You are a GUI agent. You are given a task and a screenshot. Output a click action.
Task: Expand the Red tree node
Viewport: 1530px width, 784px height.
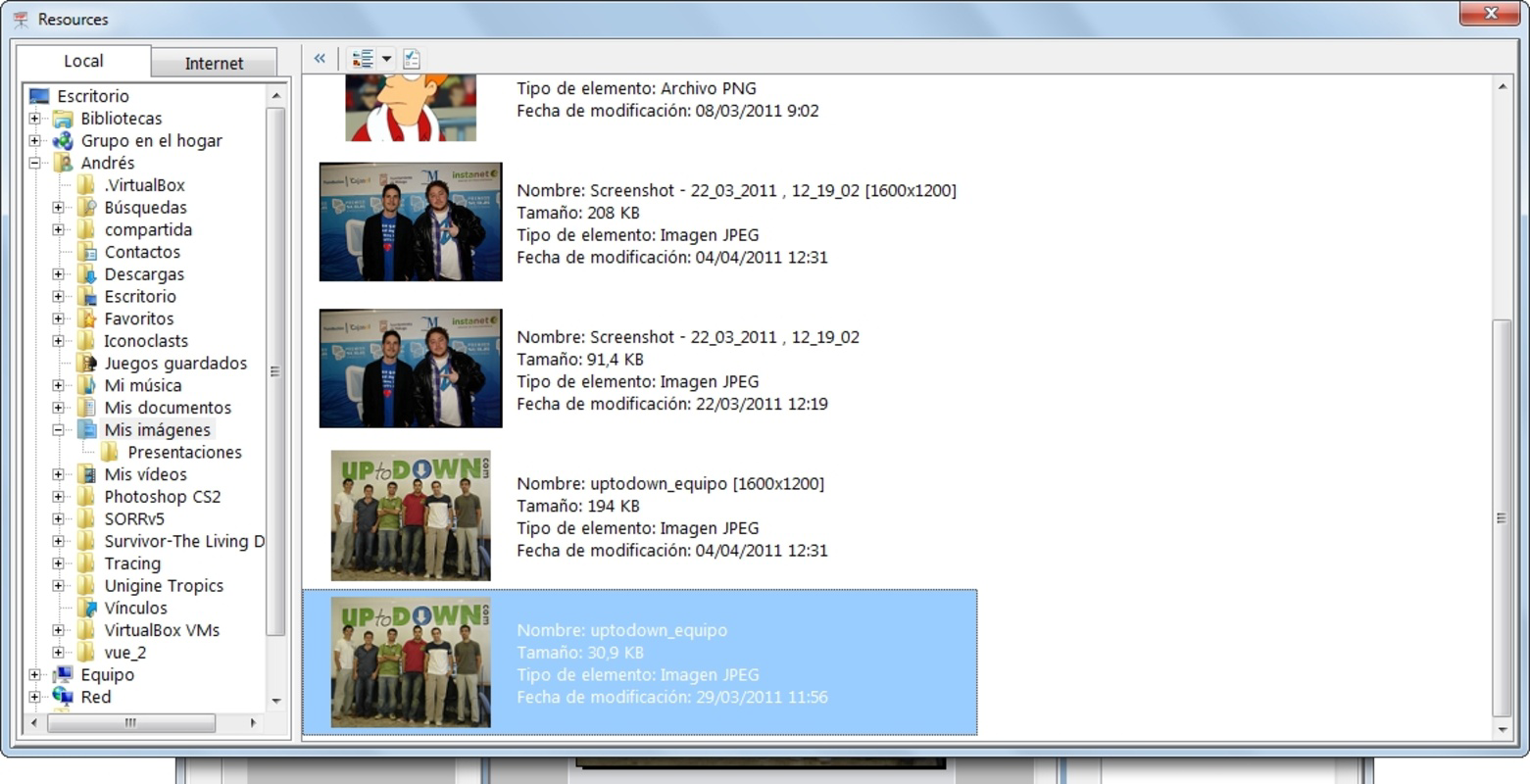pyautogui.click(x=34, y=697)
